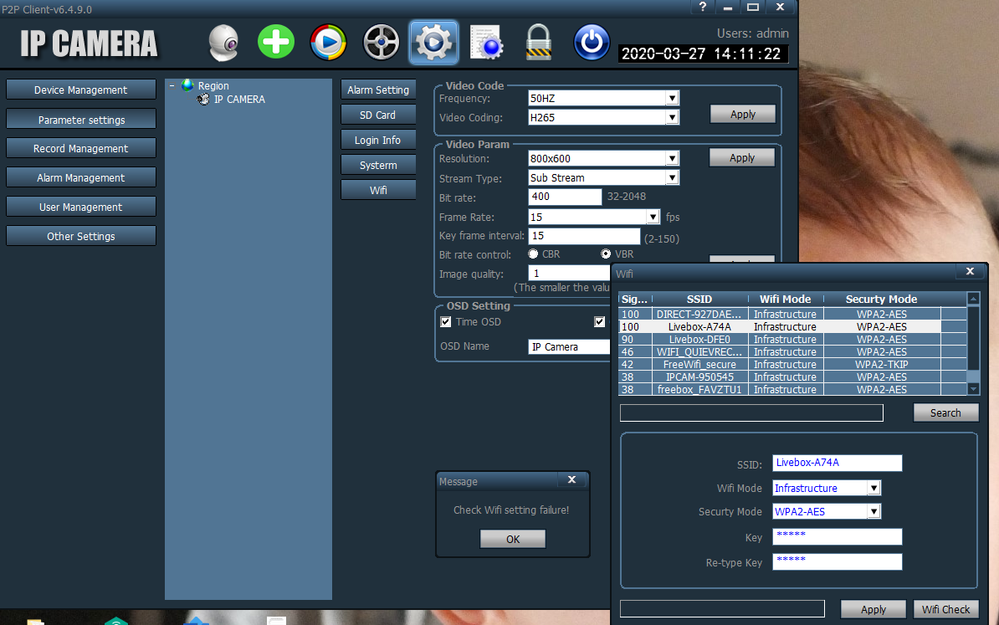Click the Wifi Key password field
Image resolution: width=999 pixels, height=625 pixels.
[837, 537]
